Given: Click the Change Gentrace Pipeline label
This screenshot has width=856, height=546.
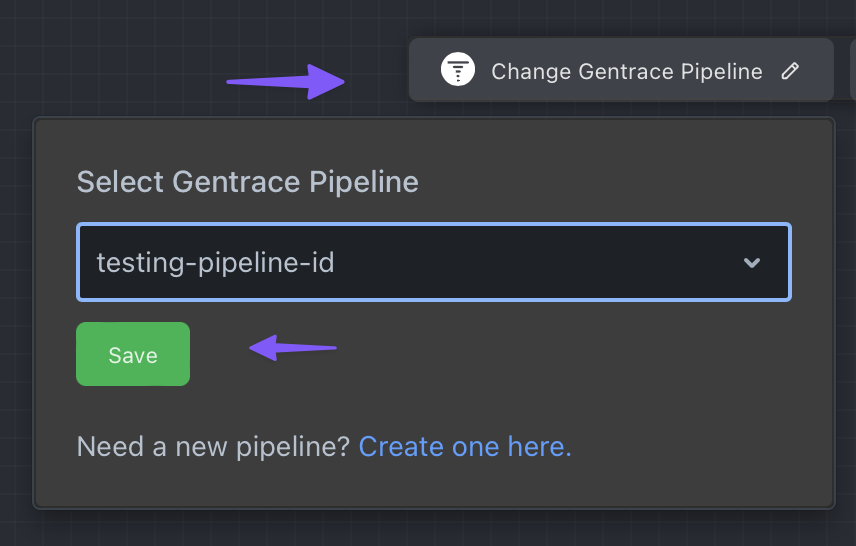Looking at the screenshot, I should (626, 72).
